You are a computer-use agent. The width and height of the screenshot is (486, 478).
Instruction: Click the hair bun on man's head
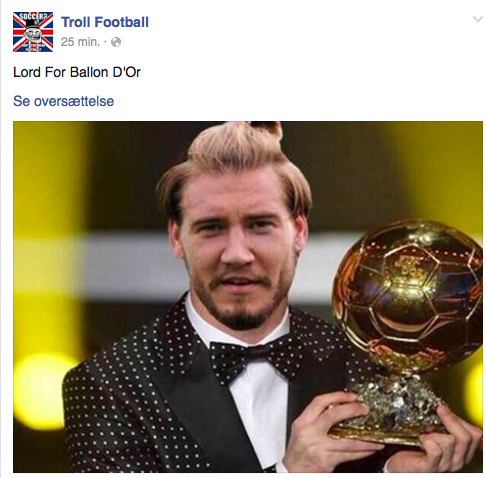(268, 129)
